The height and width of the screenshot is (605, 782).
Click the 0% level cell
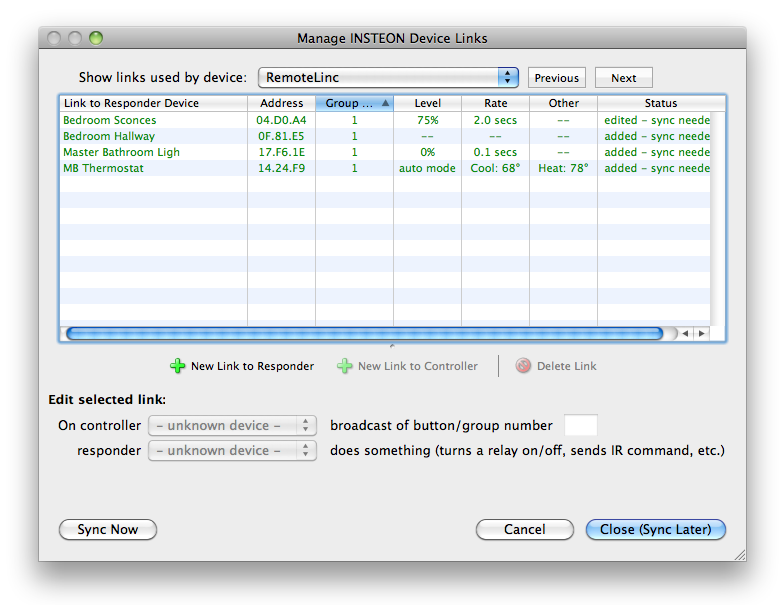tap(427, 152)
